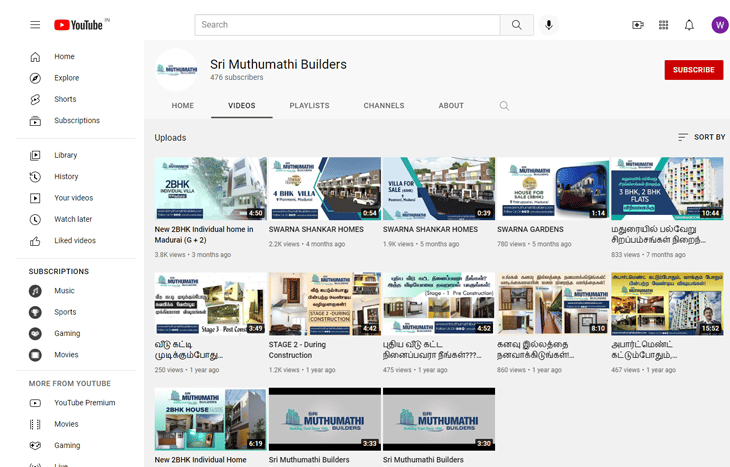Open the Stage 1 Pre Construction thumbnail
The width and height of the screenshot is (730, 467).
pyautogui.click(x=439, y=304)
